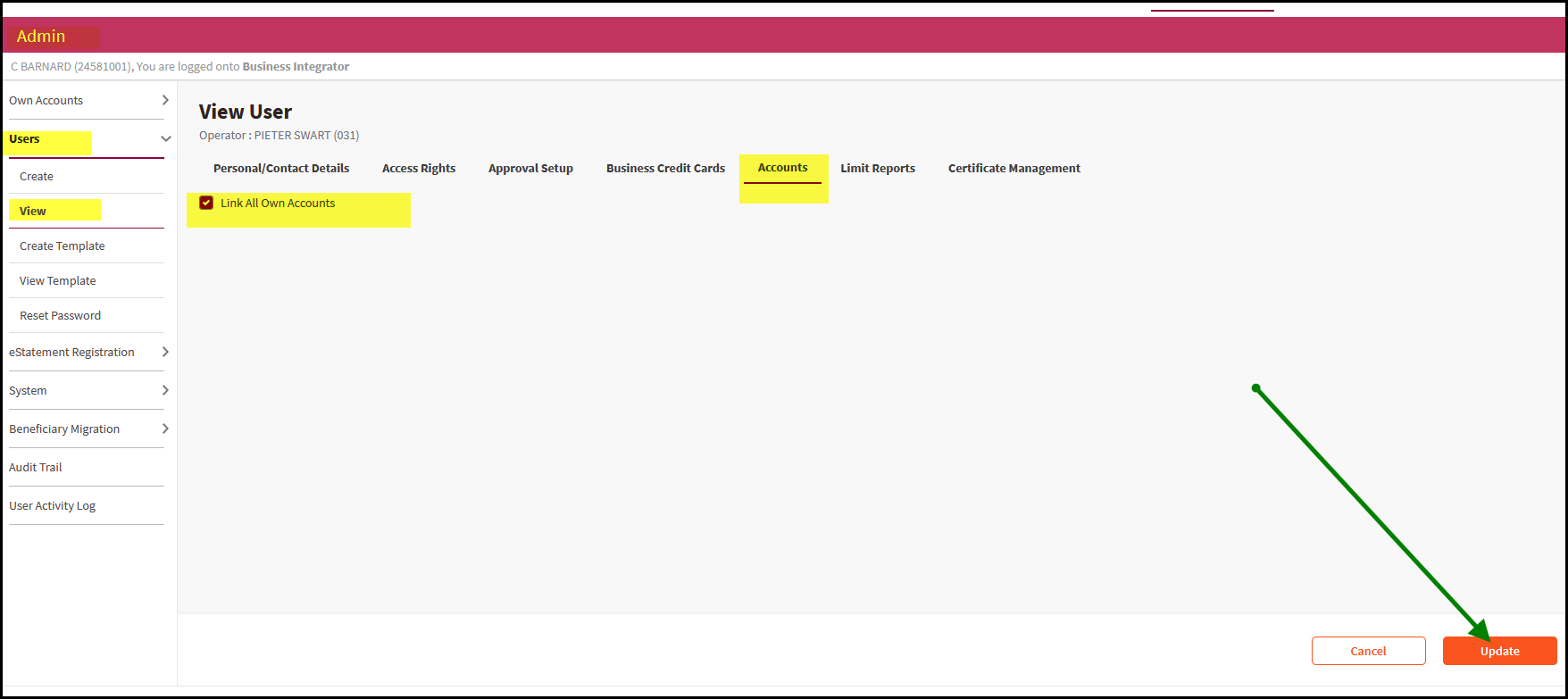Uncheck Link All Own Accounts checkbox
1568x699 pixels.
[206, 203]
